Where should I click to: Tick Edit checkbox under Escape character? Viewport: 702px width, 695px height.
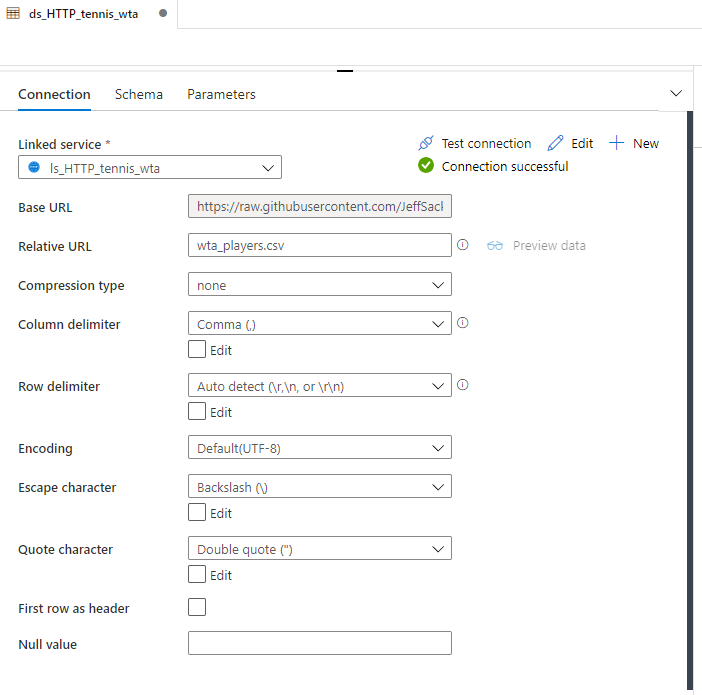(x=197, y=513)
